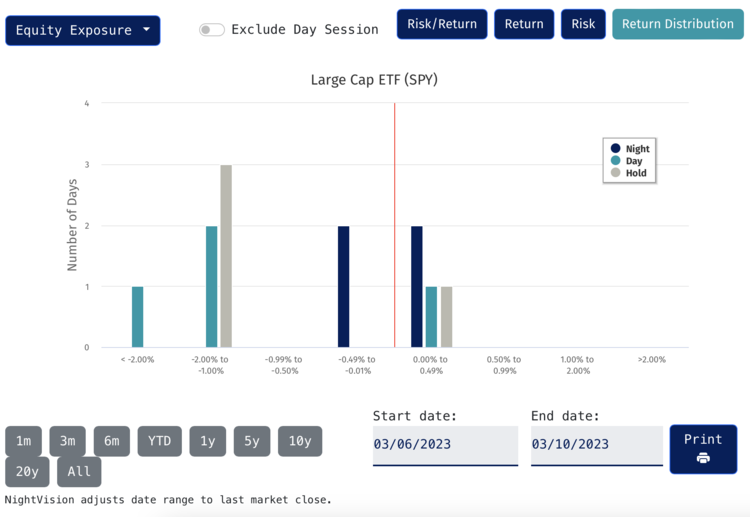Open the Risk view tab

click(x=583, y=24)
